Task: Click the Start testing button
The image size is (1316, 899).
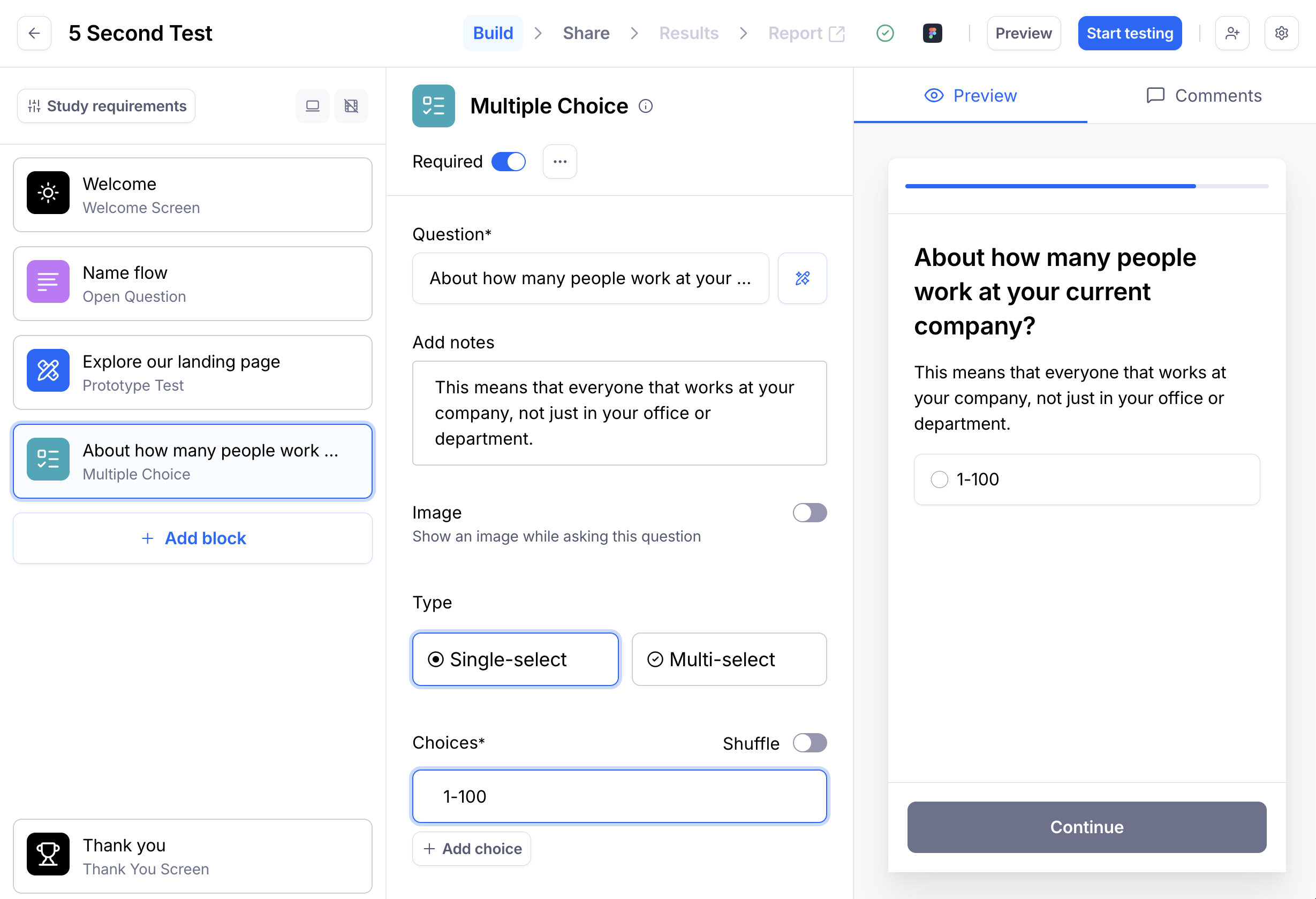Action: 1129,33
